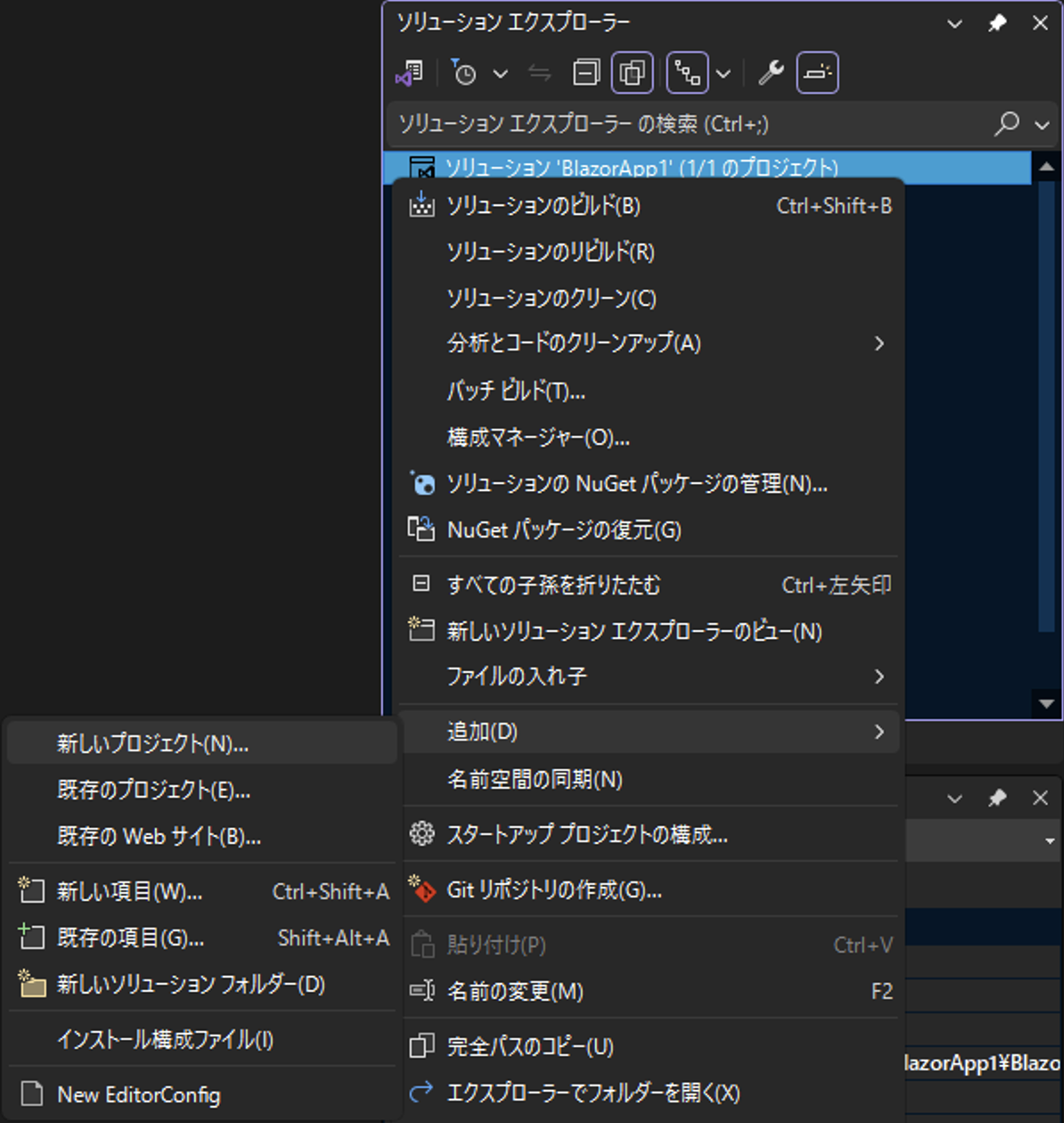Choose 名前空間の同期(N)

click(x=651, y=780)
